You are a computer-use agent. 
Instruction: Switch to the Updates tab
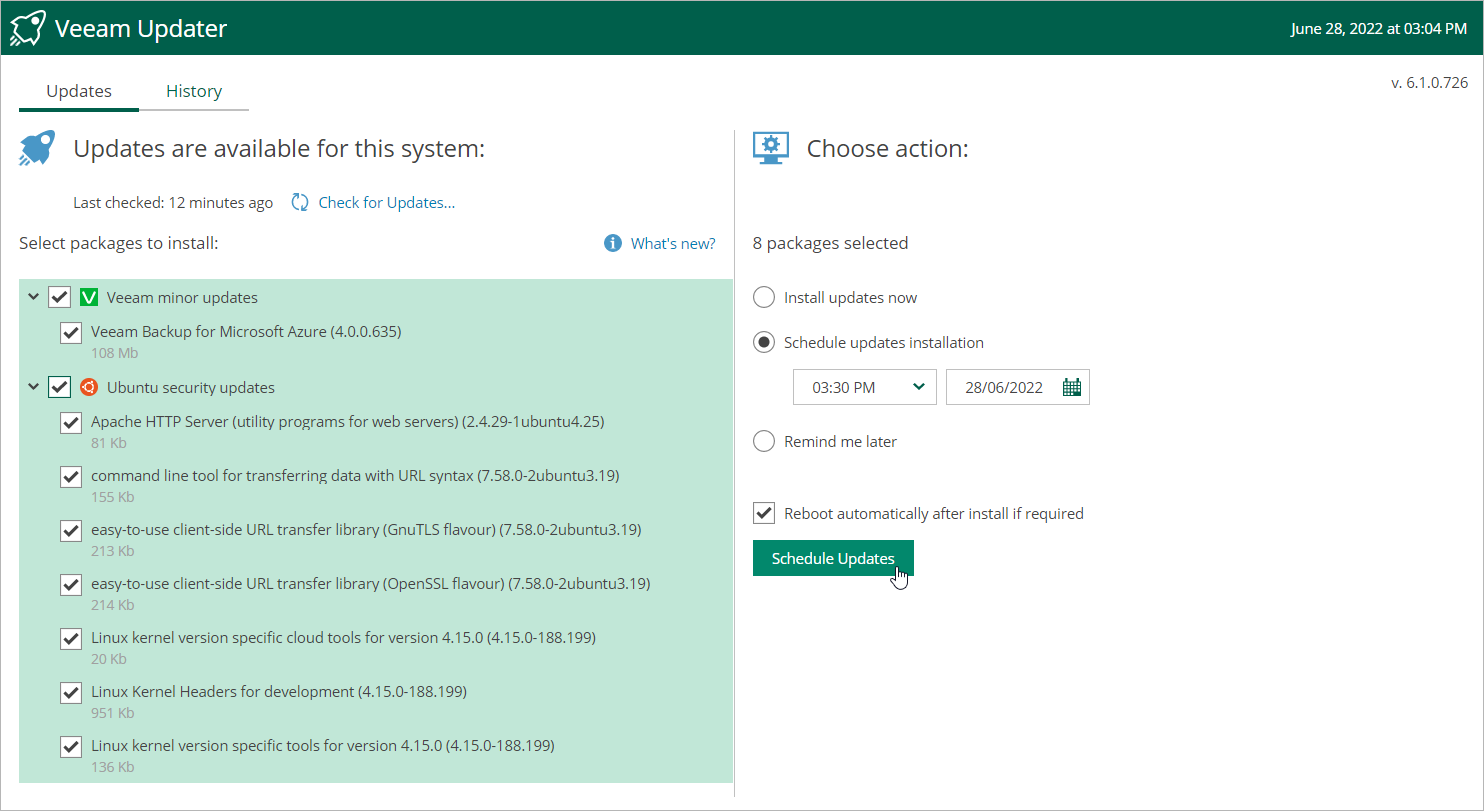tap(79, 91)
